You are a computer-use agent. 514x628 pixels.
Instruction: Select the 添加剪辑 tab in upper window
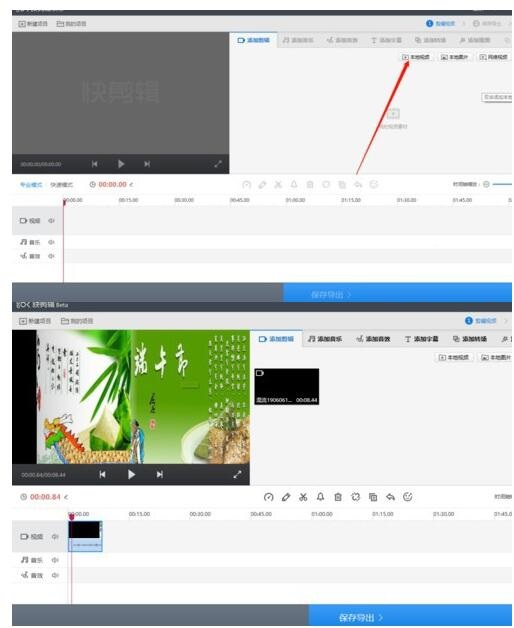coord(254,40)
